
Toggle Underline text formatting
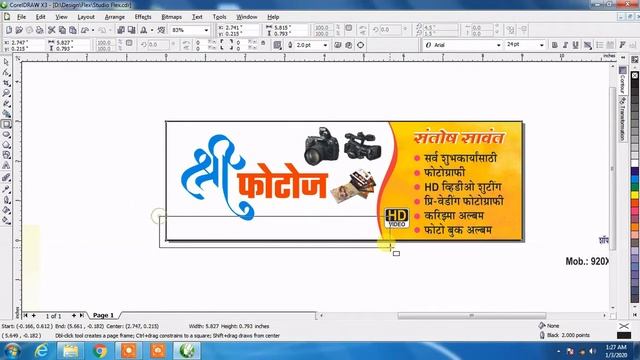click(576, 45)
